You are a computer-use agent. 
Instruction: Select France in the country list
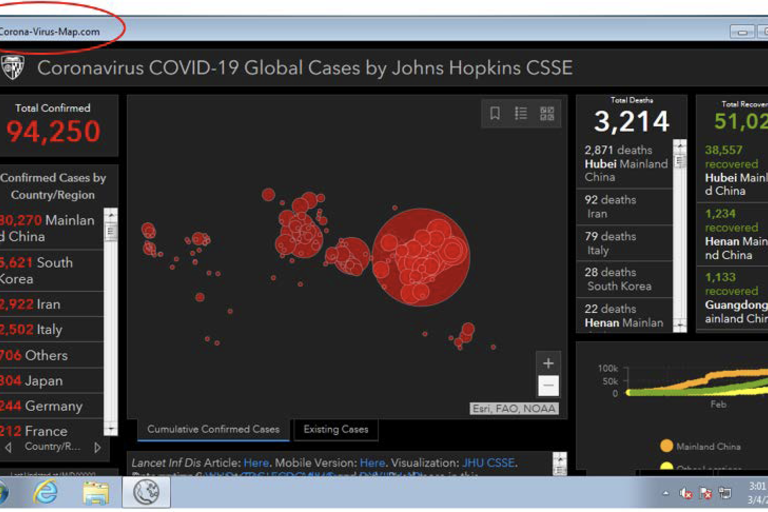51,431
